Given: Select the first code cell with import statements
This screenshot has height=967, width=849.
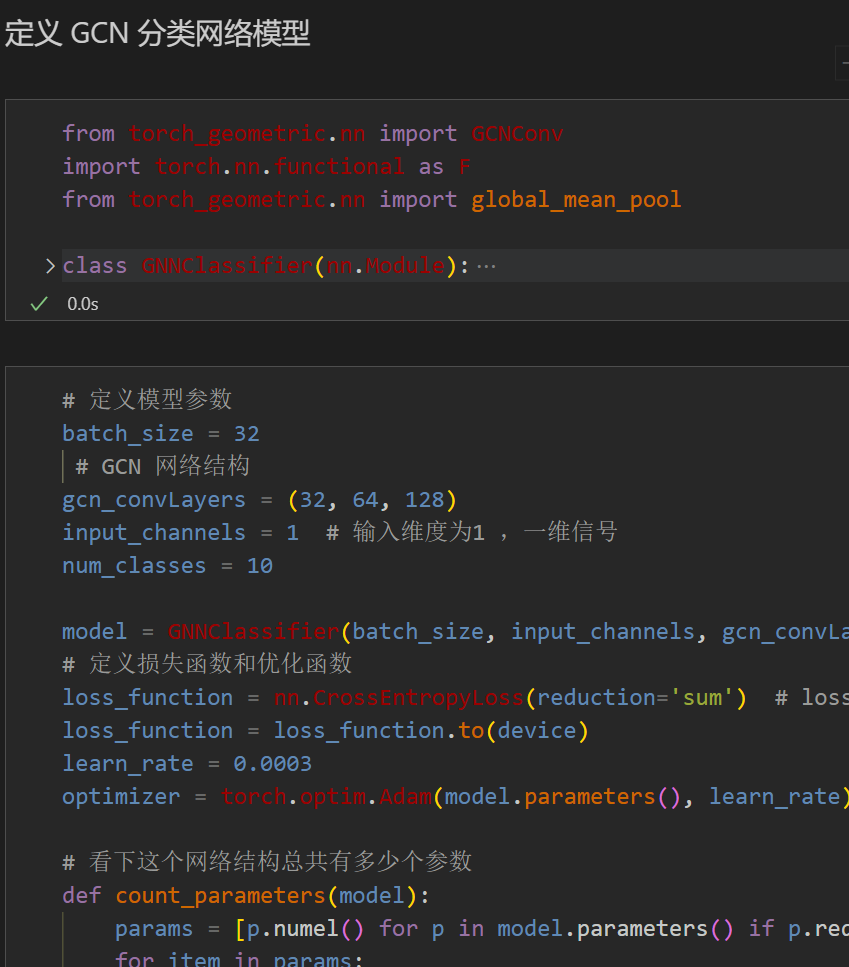Looking at the screenshot, I should [400, 165].
